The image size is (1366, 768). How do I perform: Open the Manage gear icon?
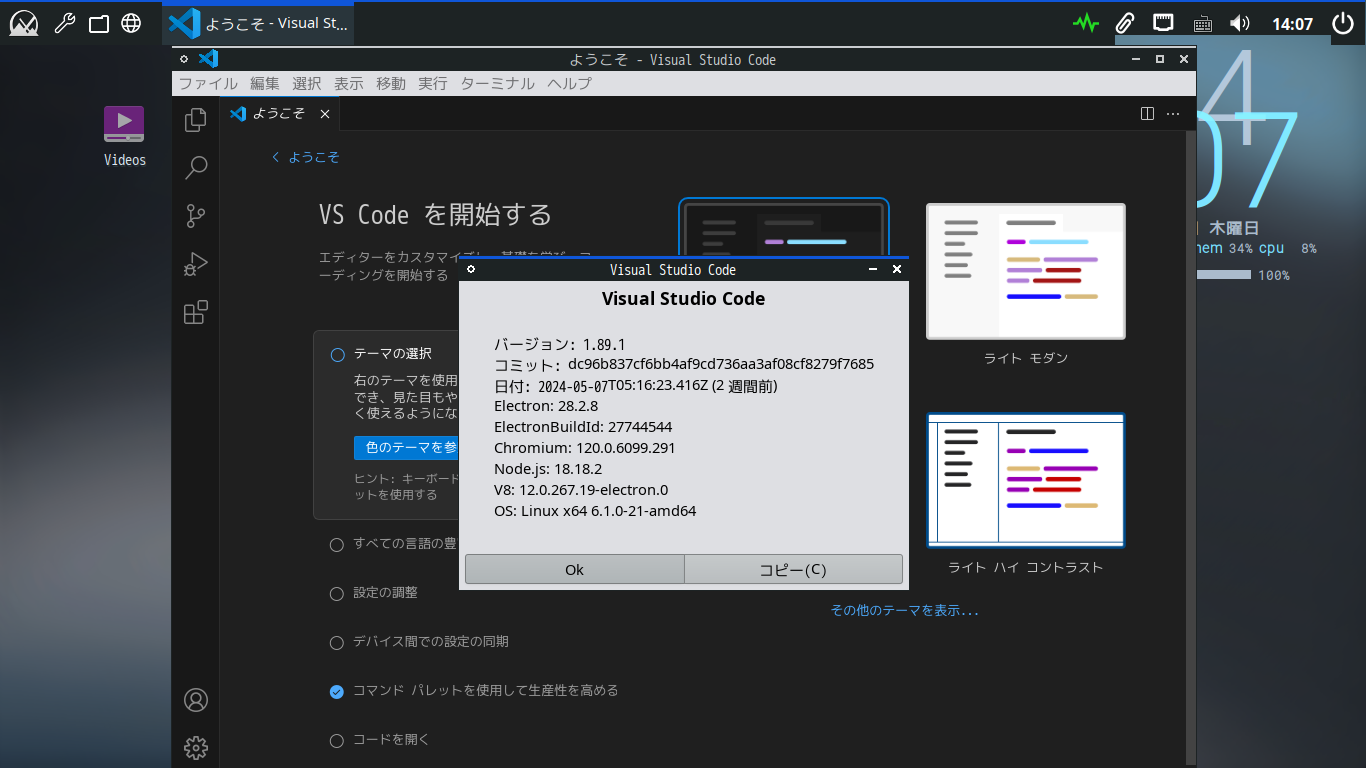[196, 747]
